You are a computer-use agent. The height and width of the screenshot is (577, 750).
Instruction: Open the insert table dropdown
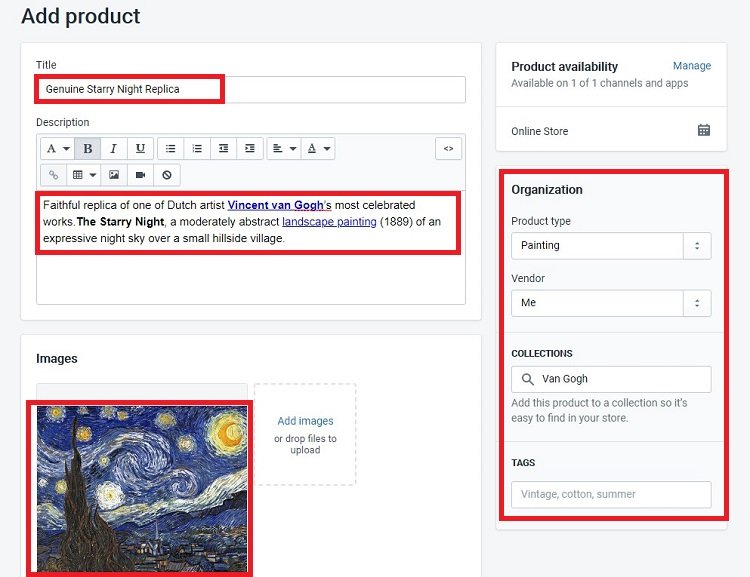(84, 175)
